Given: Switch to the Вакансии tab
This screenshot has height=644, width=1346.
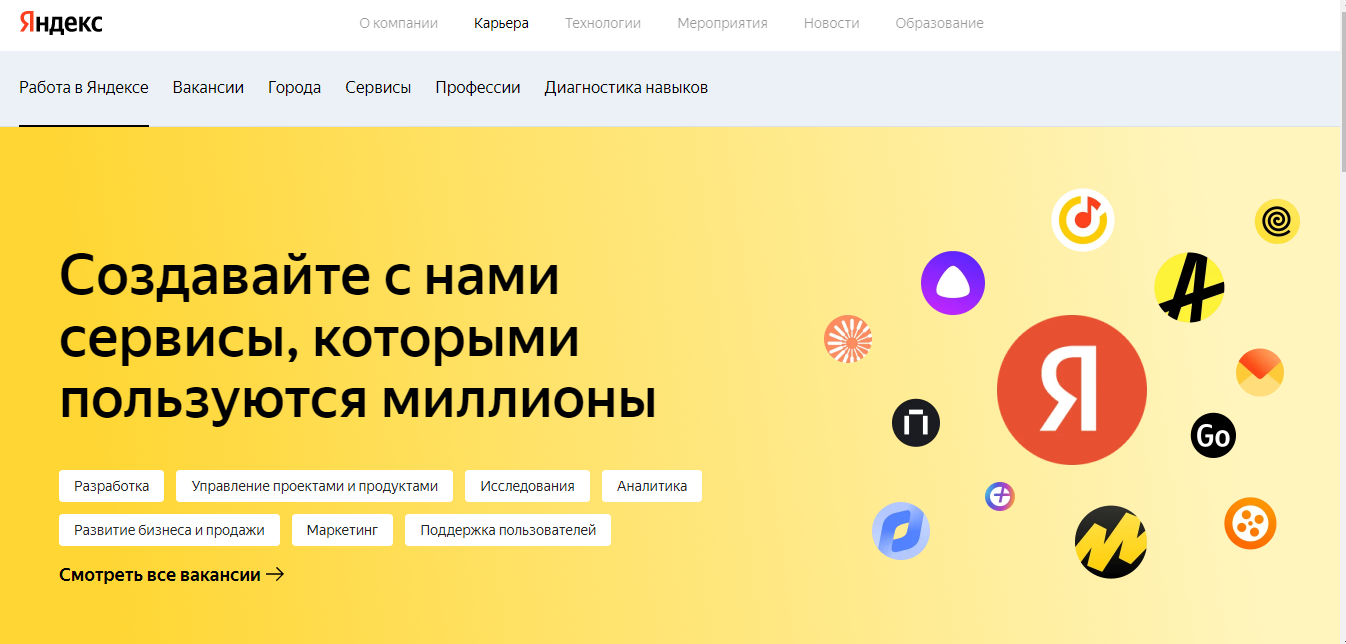Looking at the screenshot, I should coord(208,88).
